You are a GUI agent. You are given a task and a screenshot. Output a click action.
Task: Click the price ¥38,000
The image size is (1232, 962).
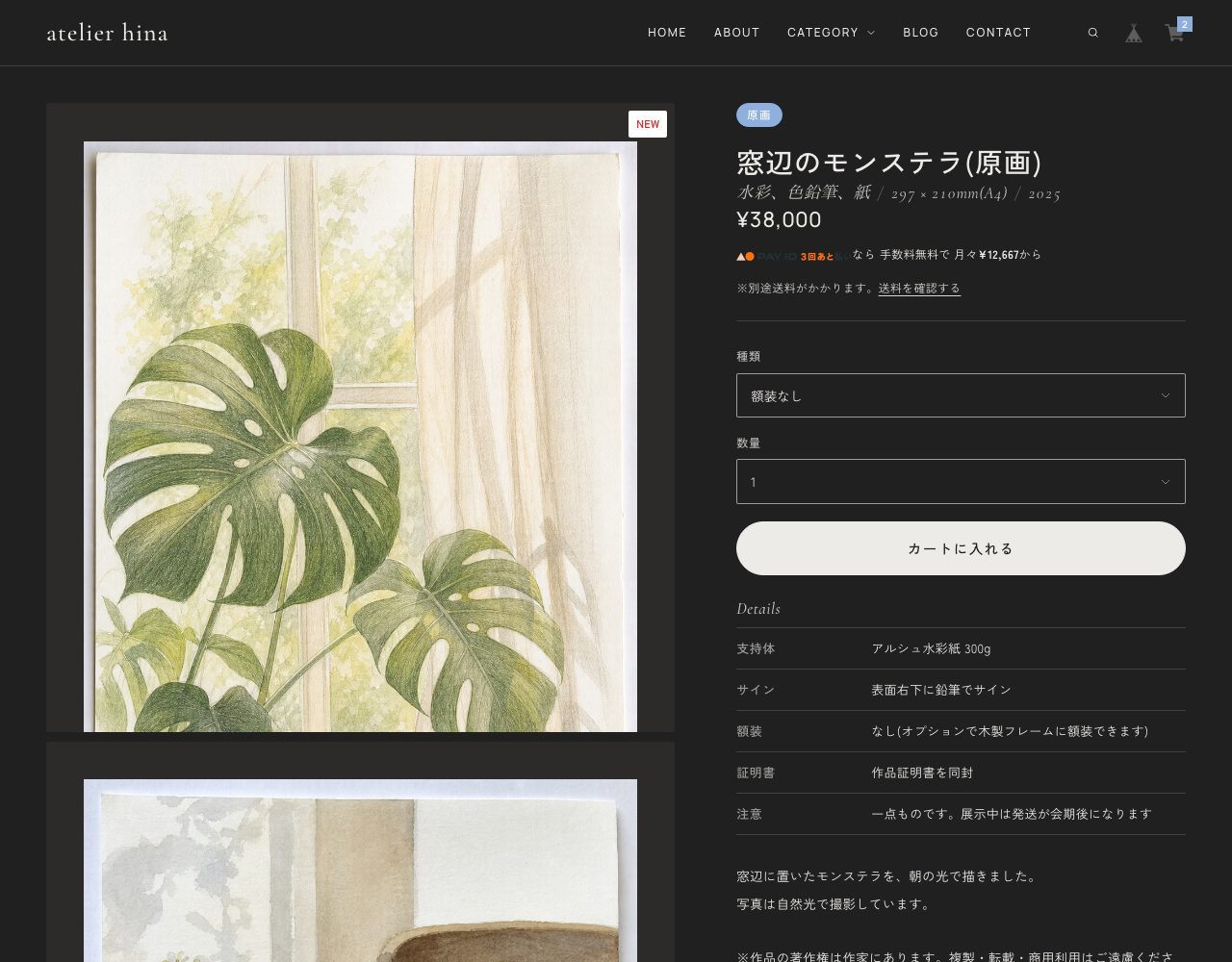pyautogui.click(x=779, y=219)
